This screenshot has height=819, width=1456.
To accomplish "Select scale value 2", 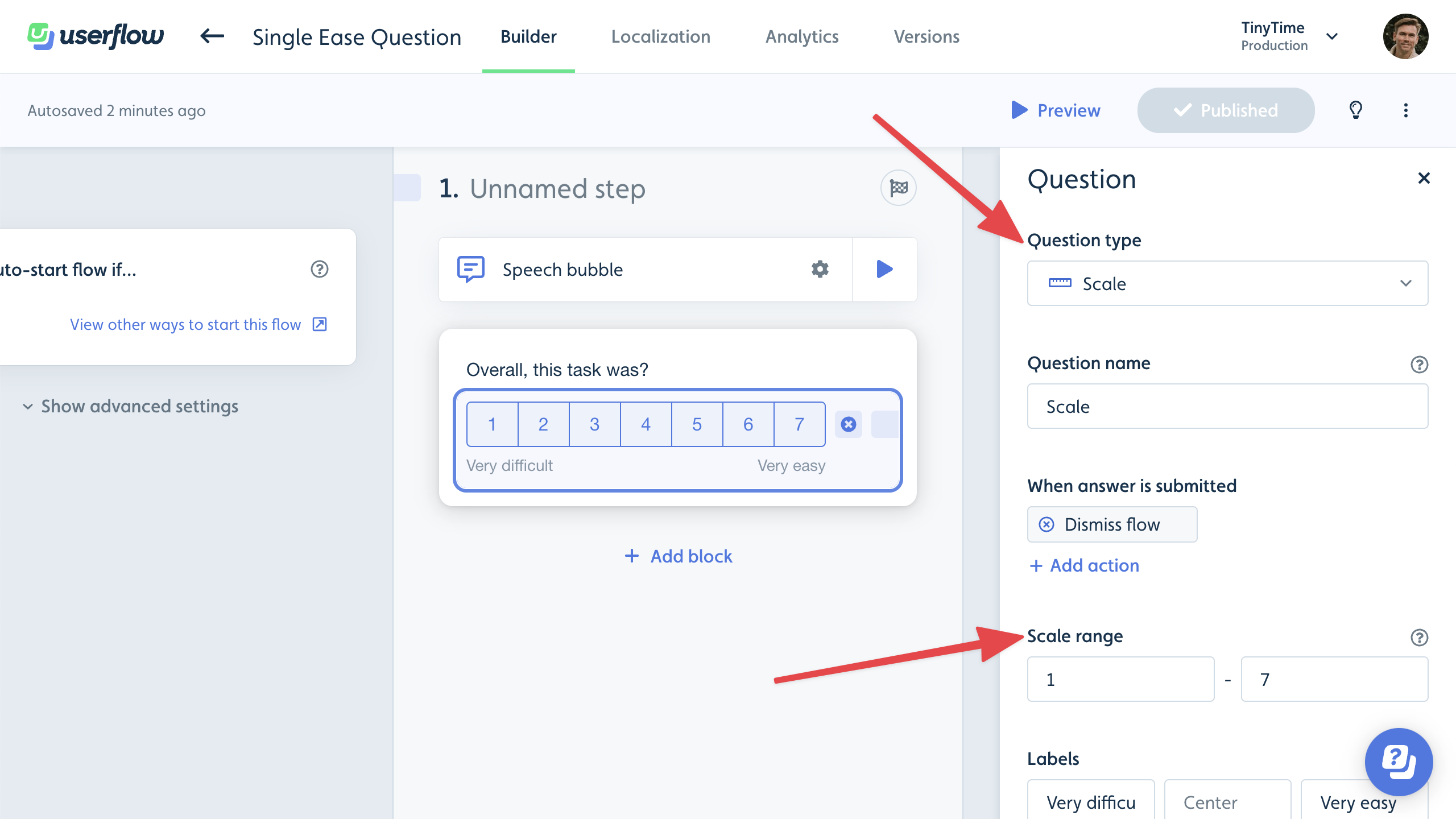I will point(543,424).
